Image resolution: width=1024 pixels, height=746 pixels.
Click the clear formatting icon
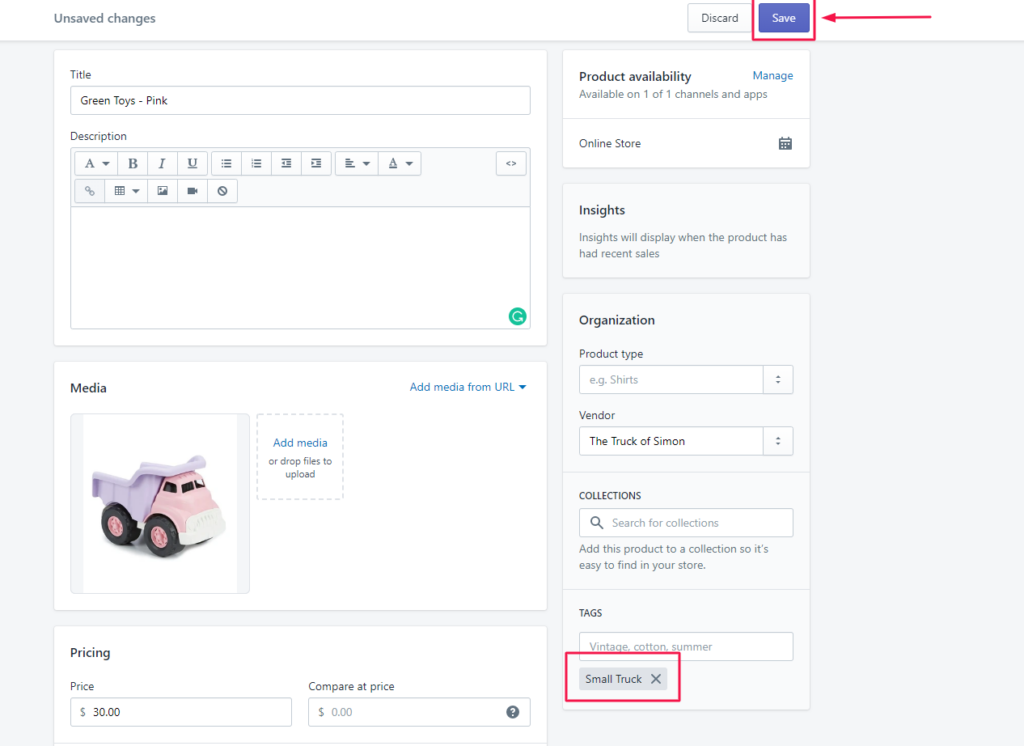click(x=222, y=191)
